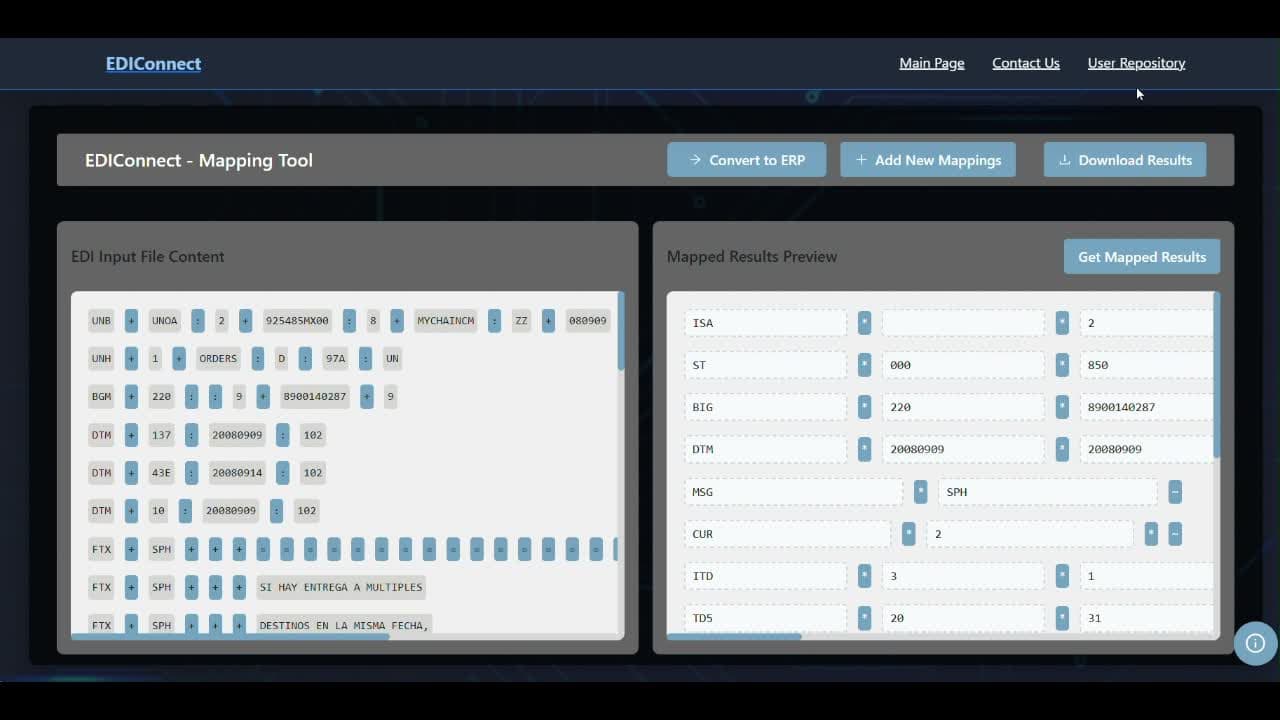This screenshot has width=1280, height=720.
Task: Click the 31 input in TD5 row
Action: tap(1146, 618)
